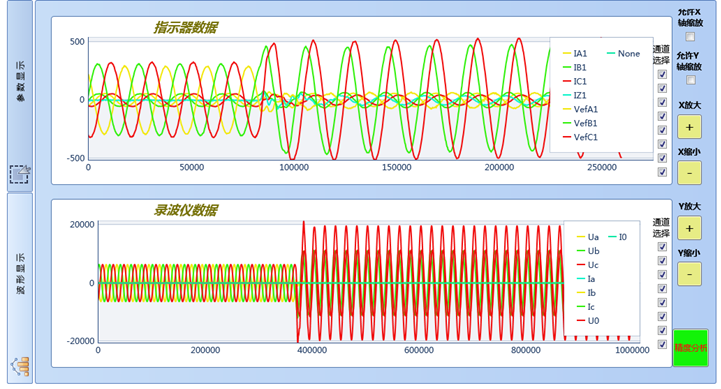Open the 波形显示 side tab

click(21, 273)
